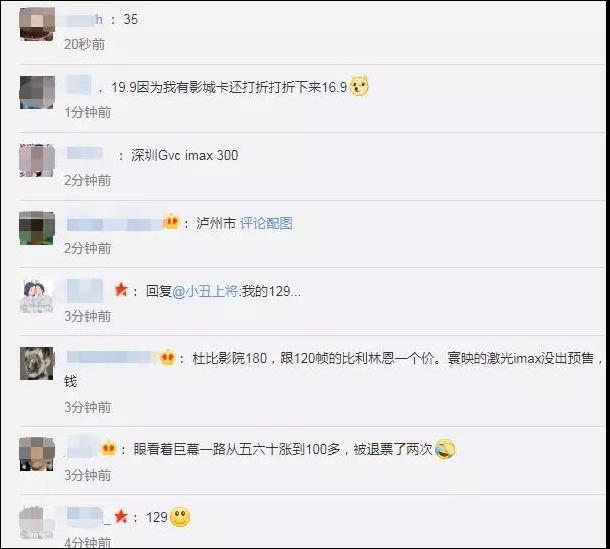Click the crown badge before '眼看着巨幕'
The height and width of the screenshot is (549, 610).
click(108, 448)
